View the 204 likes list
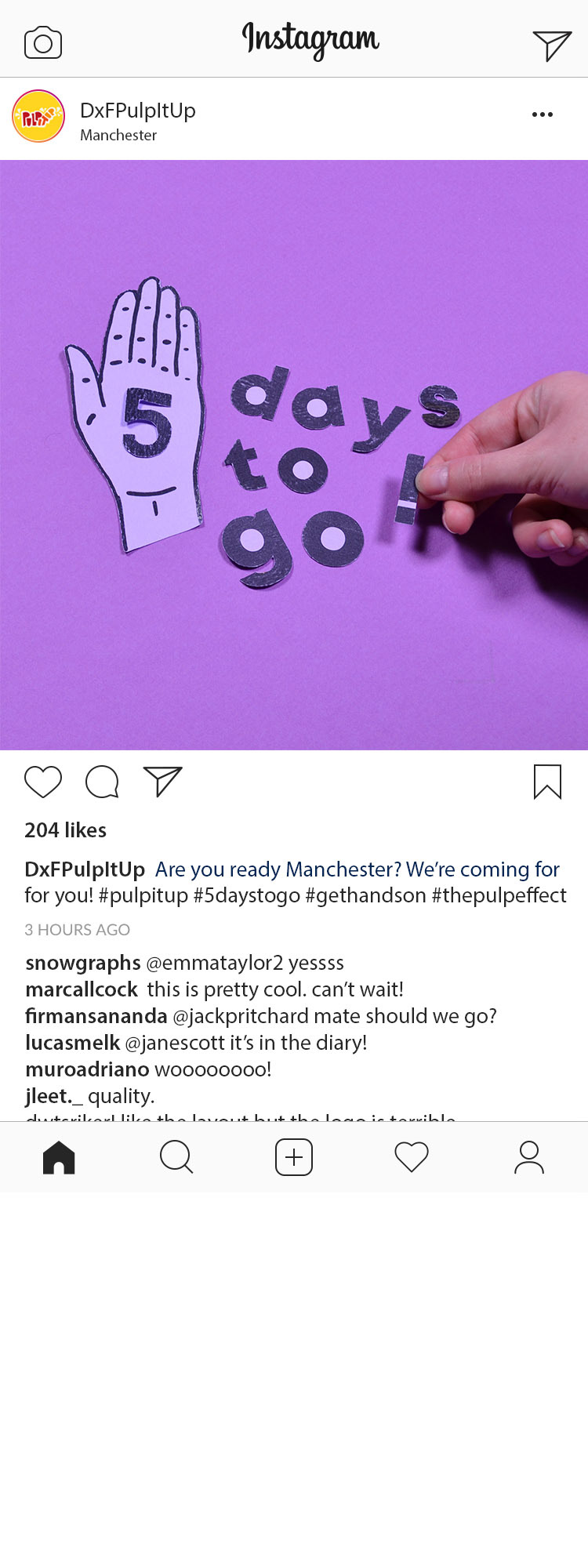Viewport: 588px width, 1568px height. click(x=66, y=830)
